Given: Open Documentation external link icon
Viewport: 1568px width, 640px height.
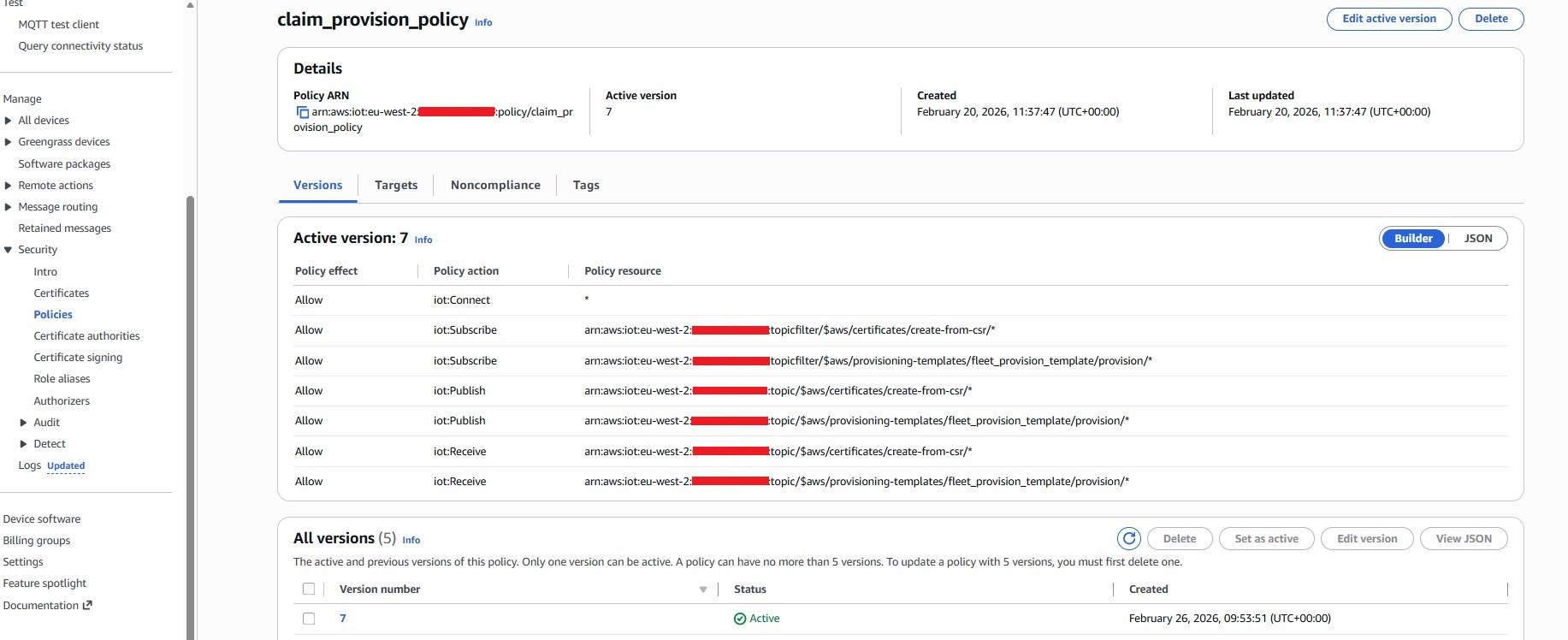Looking at the screenshot, I should [x=87, y=605].
